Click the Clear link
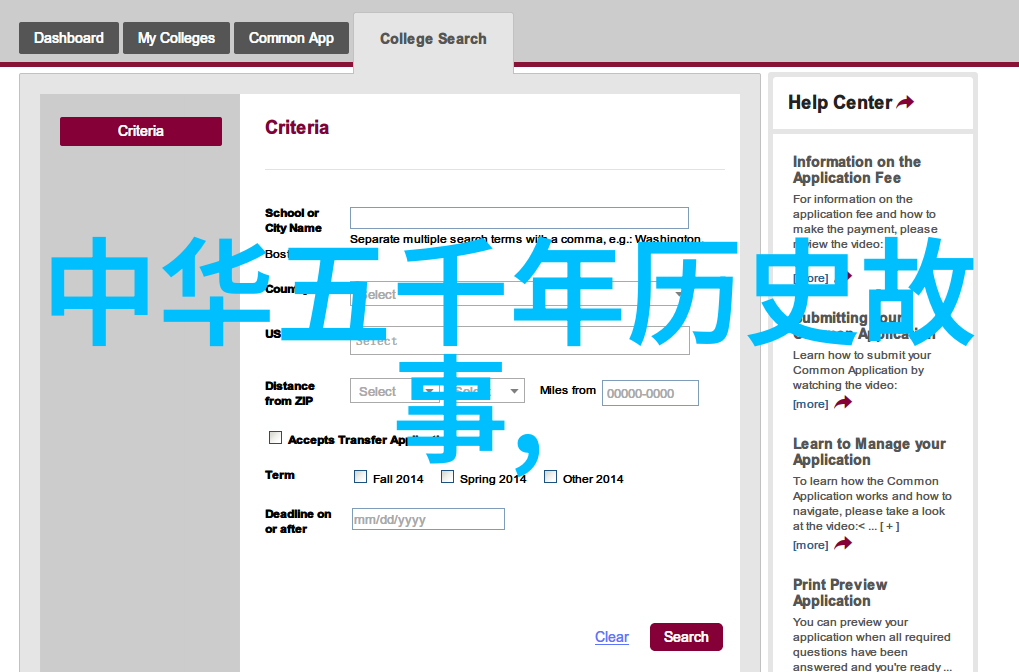The image size is (1019, 672). tap(611, 637)
